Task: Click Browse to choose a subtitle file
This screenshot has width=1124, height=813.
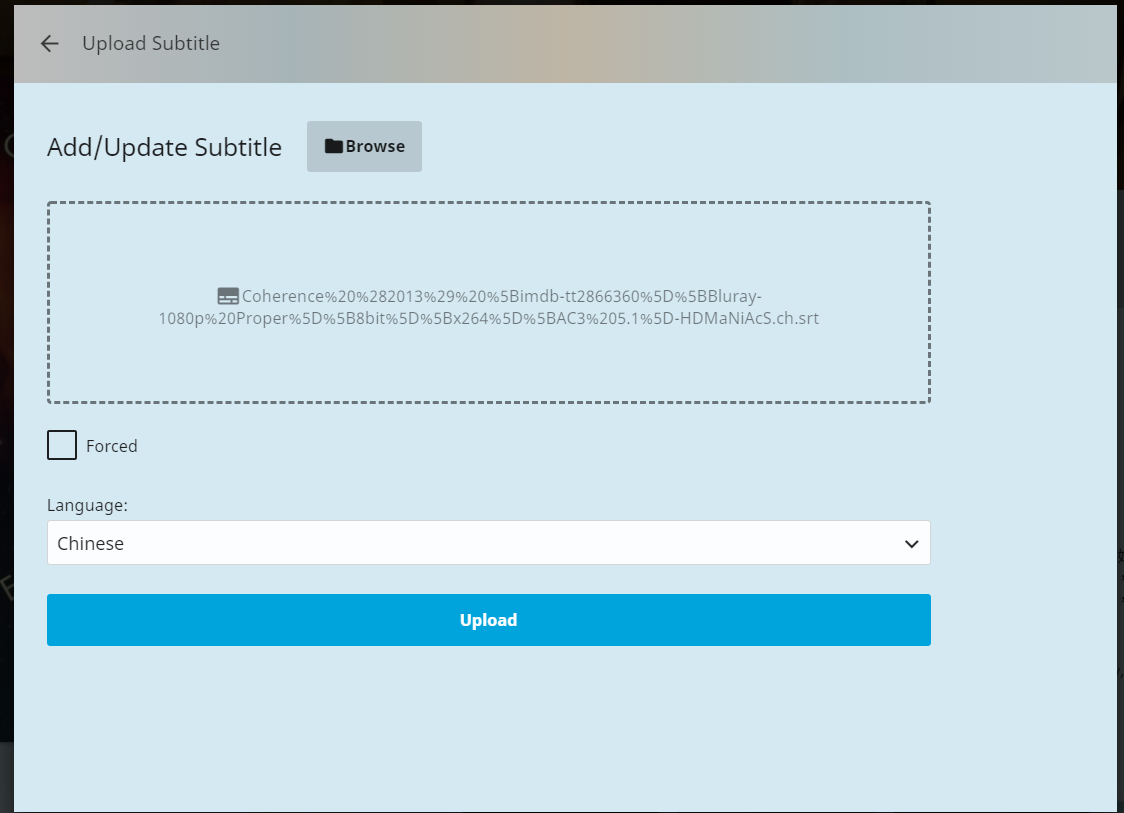Action: point(364,145)
